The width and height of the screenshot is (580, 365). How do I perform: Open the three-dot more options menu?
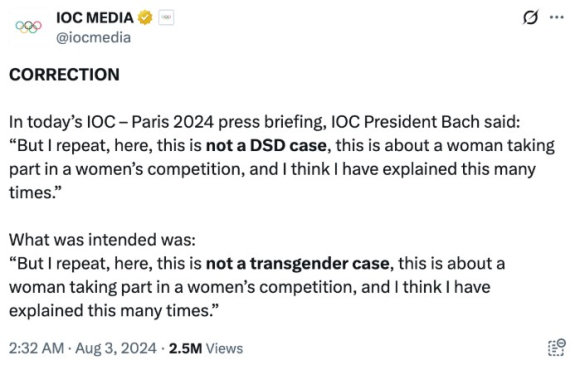557,17
